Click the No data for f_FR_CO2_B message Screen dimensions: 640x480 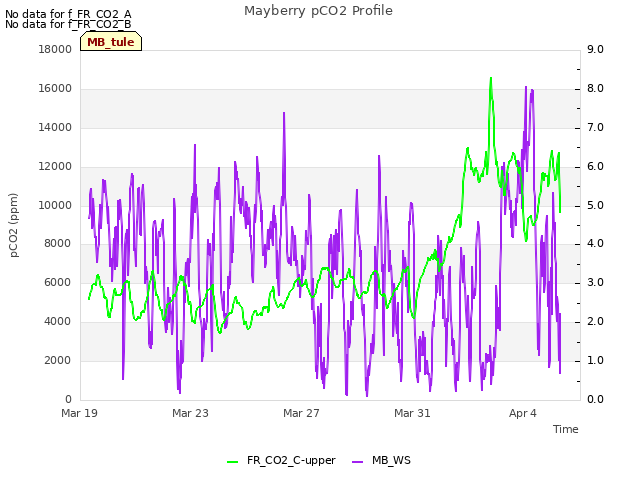pos(68,24)
